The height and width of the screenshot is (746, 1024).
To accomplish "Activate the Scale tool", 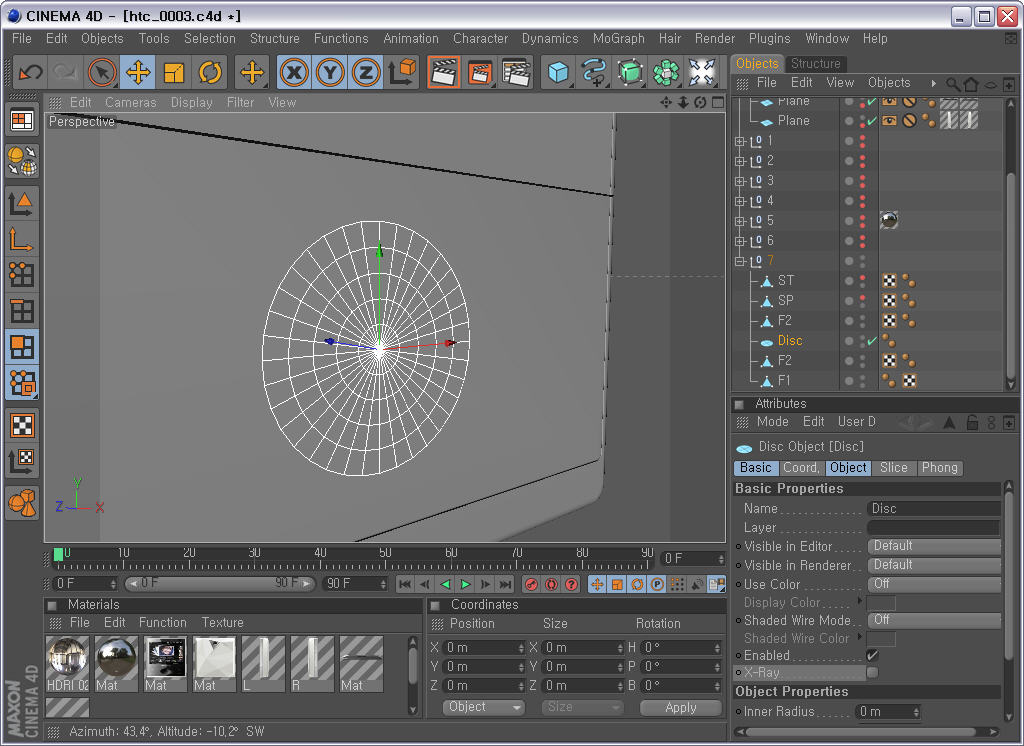I will point(174,72).
